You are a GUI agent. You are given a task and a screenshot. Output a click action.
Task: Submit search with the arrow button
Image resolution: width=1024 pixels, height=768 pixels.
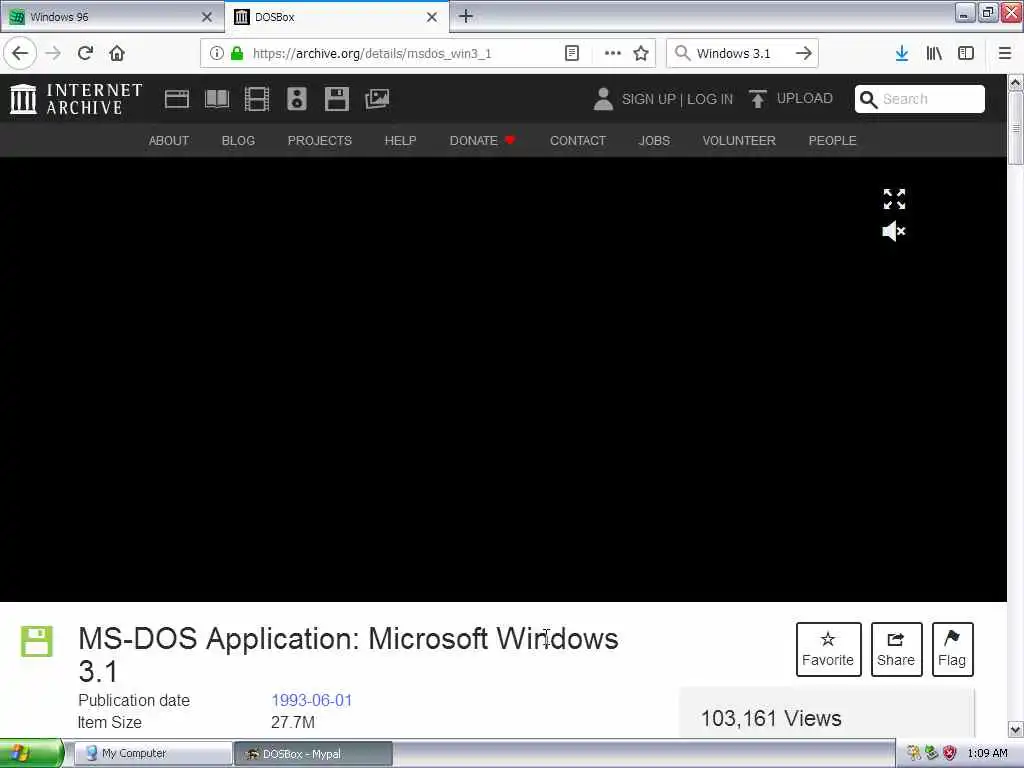pyautogui.click(x=804, y=54)
